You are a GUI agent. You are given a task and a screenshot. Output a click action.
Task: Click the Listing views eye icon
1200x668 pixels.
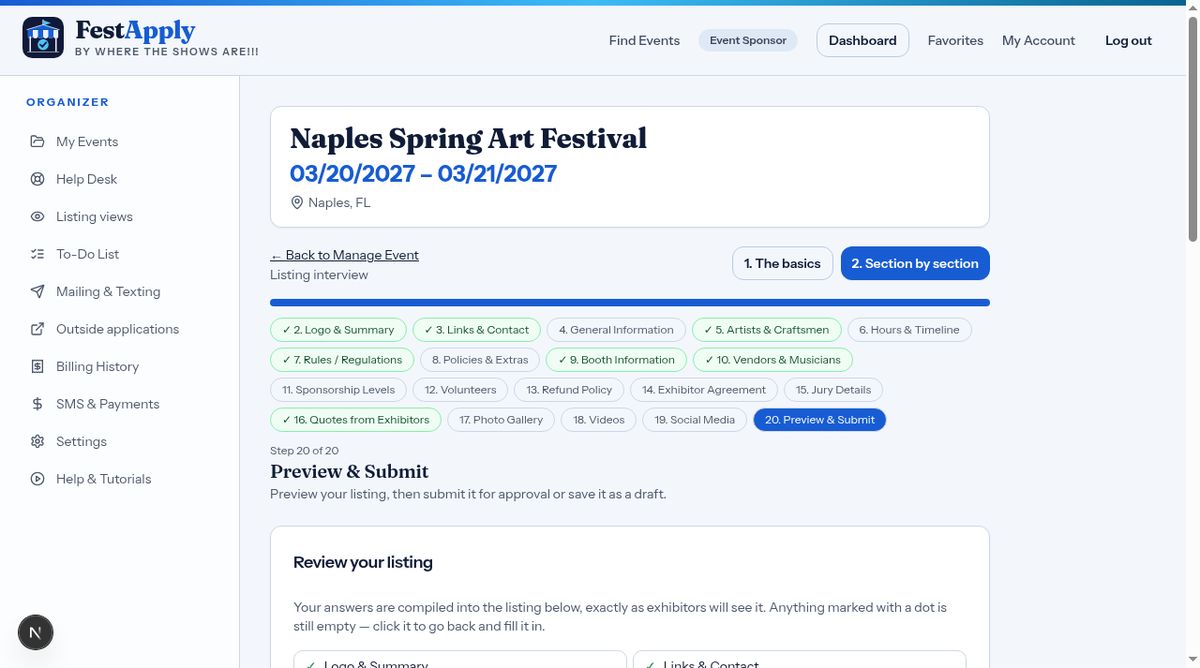point(37,216)
